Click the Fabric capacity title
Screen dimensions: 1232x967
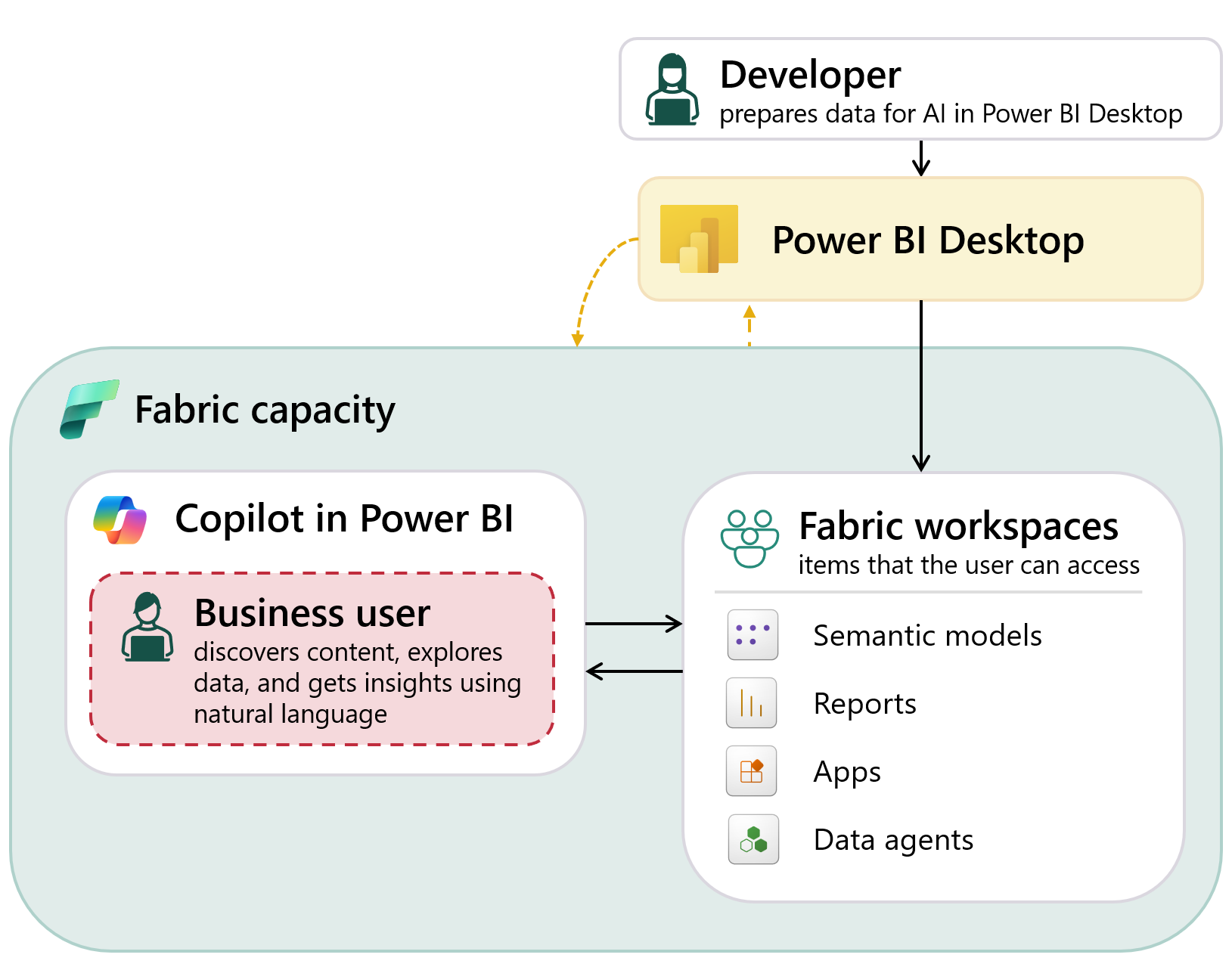tap(265, 410)
